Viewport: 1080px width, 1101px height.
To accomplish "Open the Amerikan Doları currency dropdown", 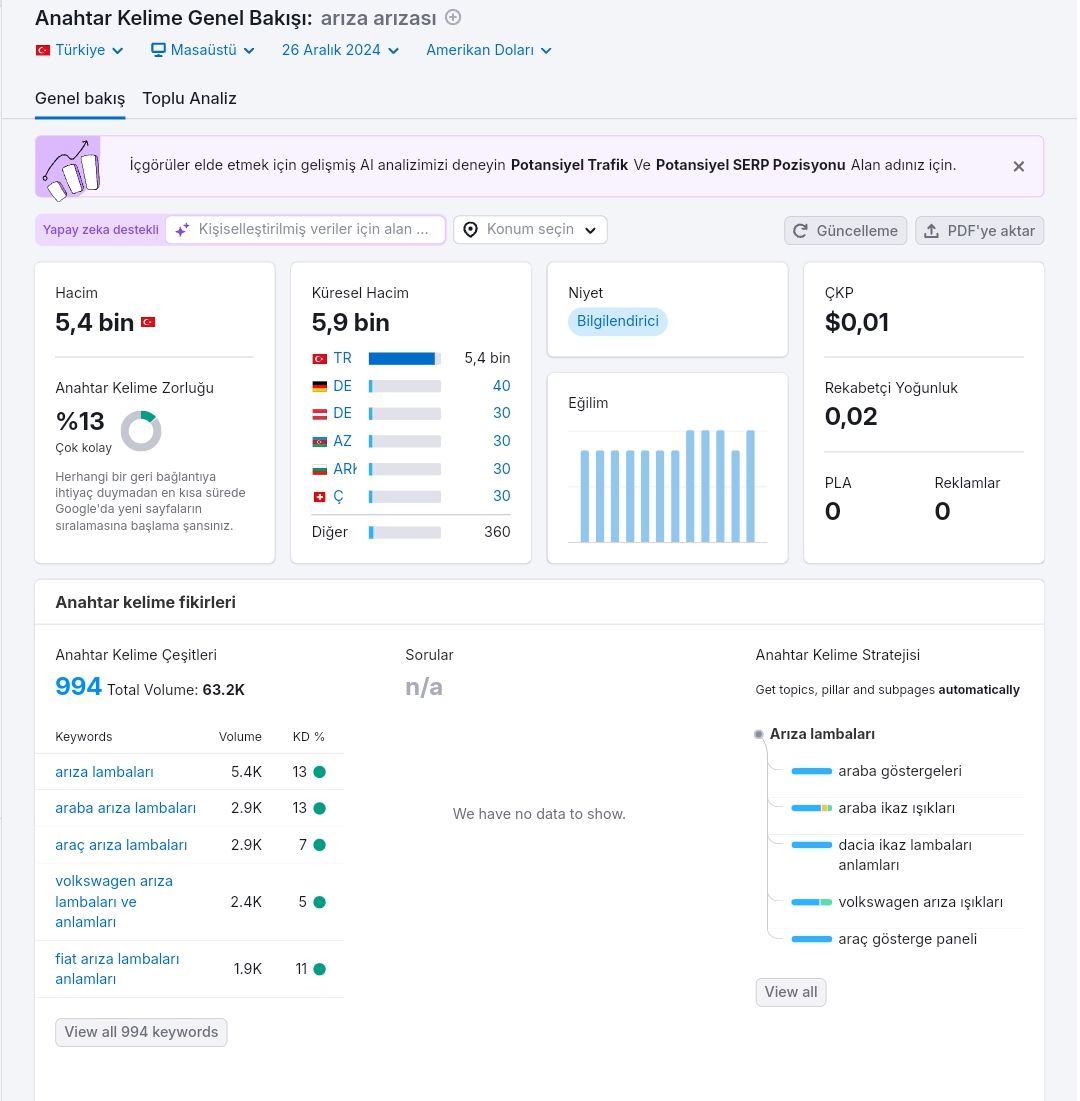I will pos(489,51).
